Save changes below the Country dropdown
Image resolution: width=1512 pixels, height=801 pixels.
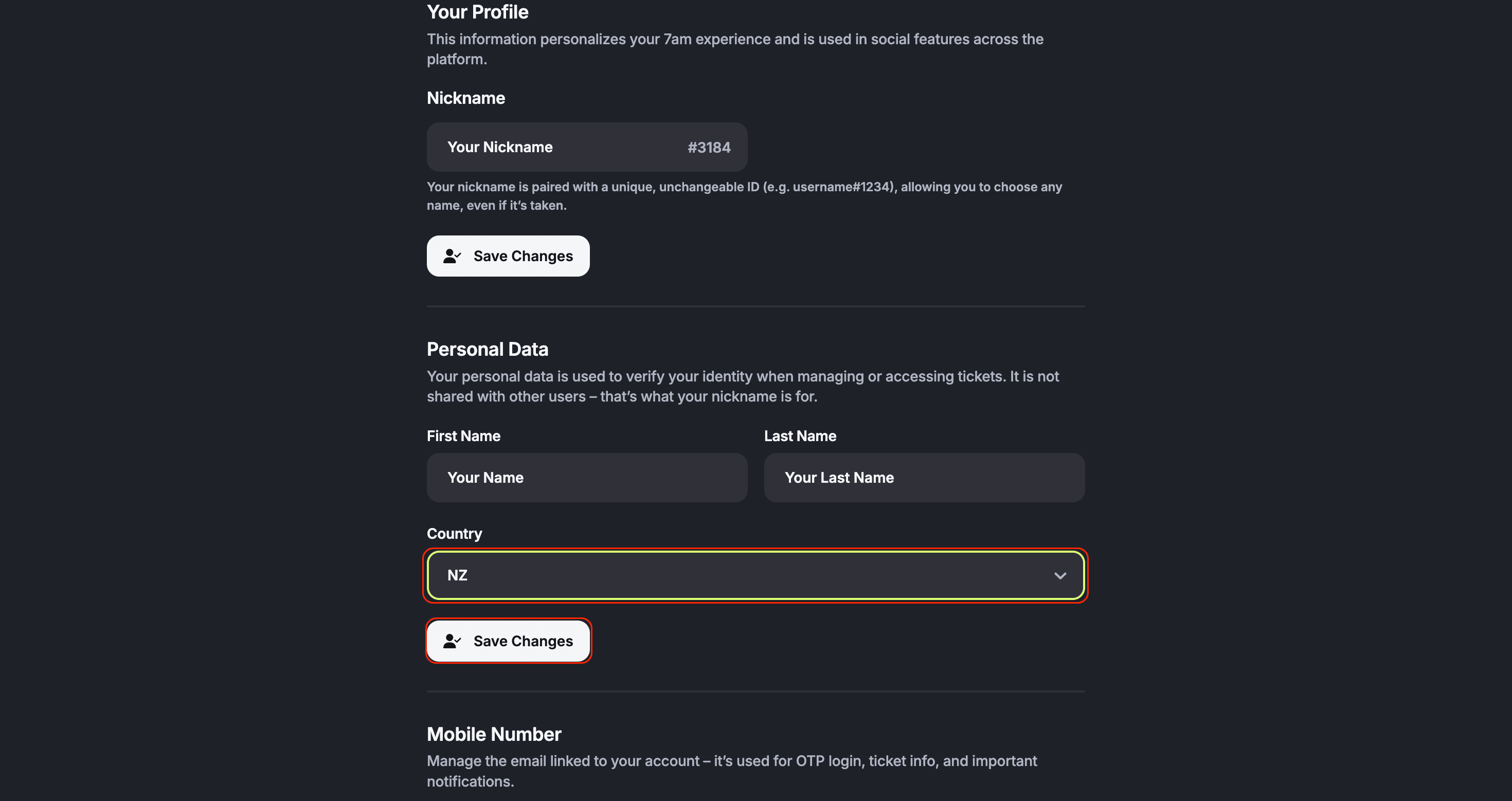508,642
